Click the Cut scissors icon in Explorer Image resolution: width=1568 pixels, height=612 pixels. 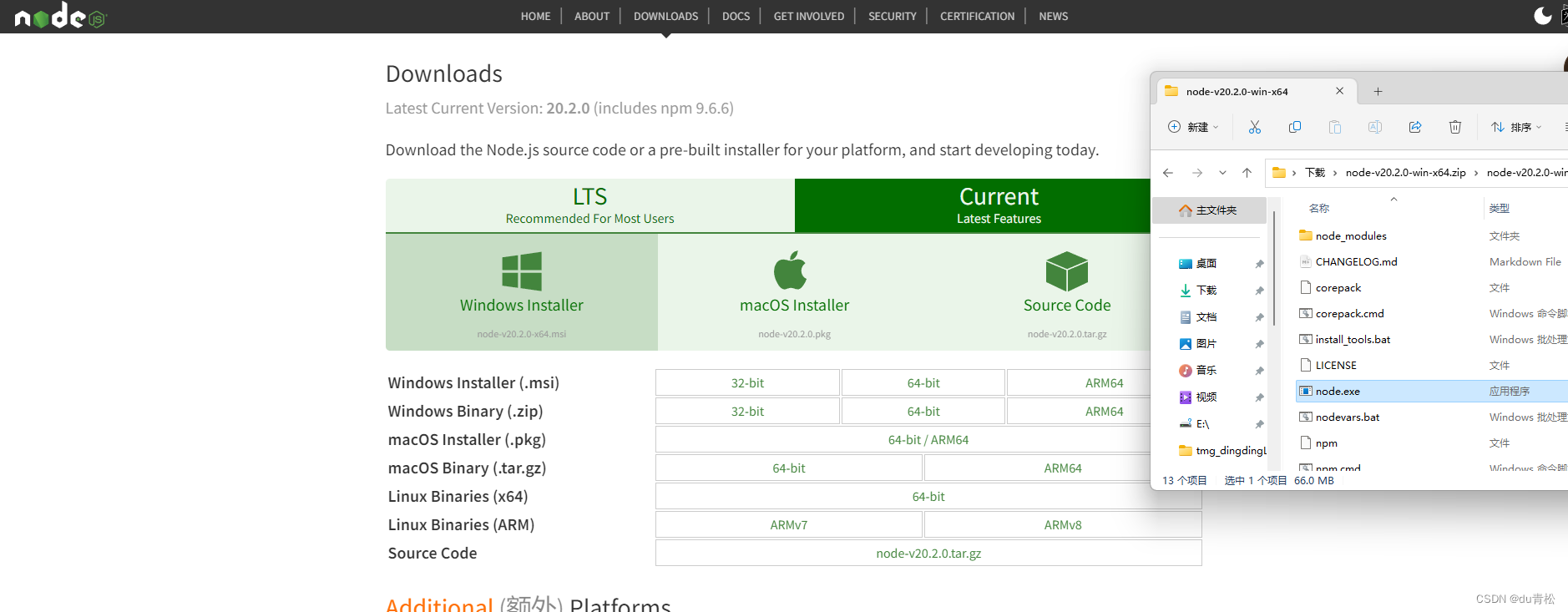pyautogui.click(x=1254, y=127)
